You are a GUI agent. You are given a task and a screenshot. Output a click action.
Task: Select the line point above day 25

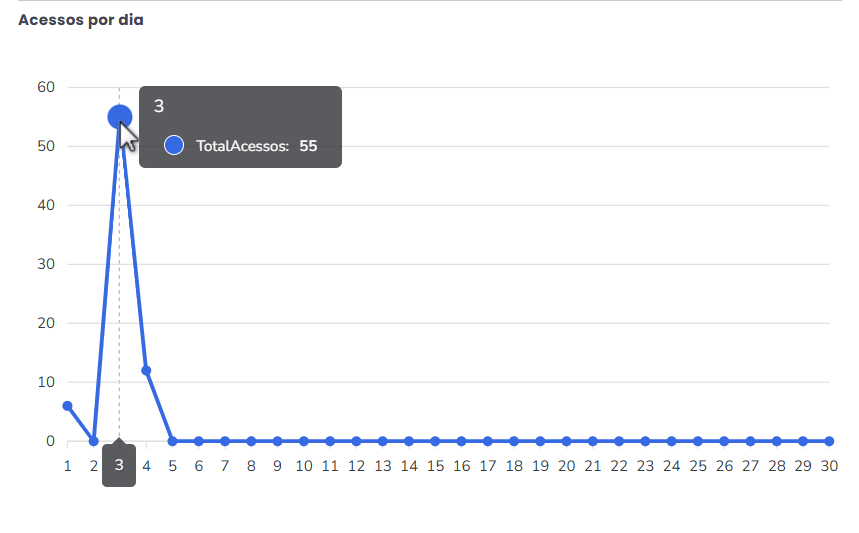pyautogui.click(x=698, y=441)
